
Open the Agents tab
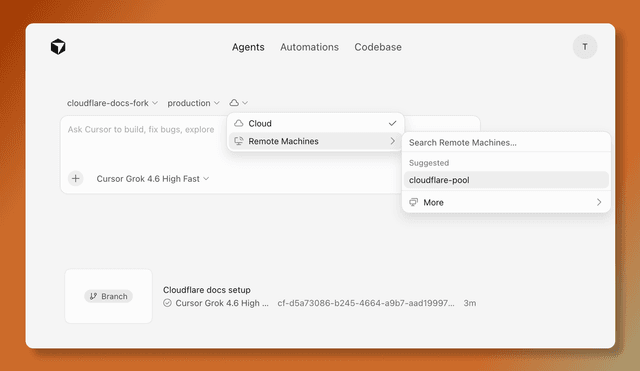click(x=248, y=47)
